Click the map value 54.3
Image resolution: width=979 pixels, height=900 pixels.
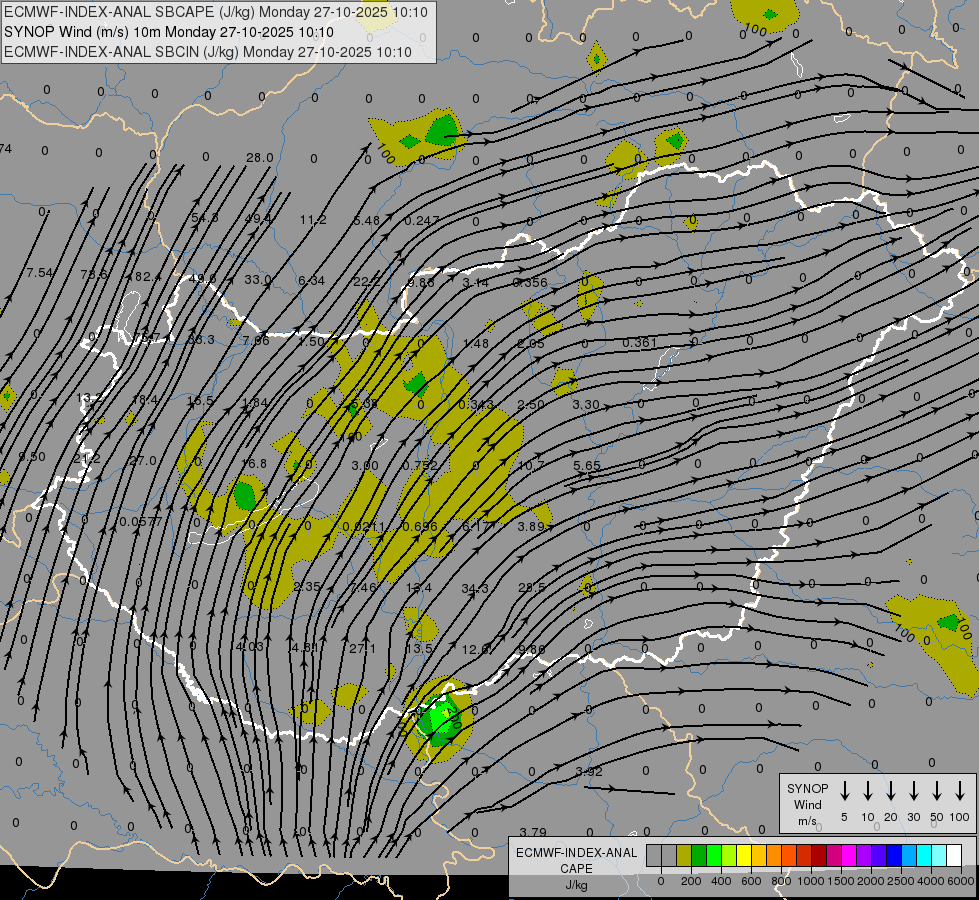coord(205,218)
